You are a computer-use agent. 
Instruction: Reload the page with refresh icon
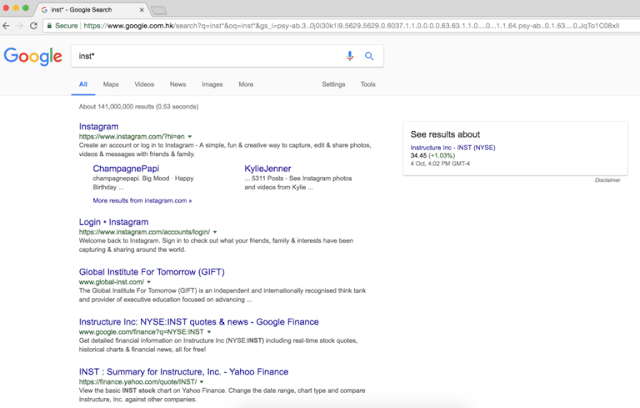pos(33,26)
